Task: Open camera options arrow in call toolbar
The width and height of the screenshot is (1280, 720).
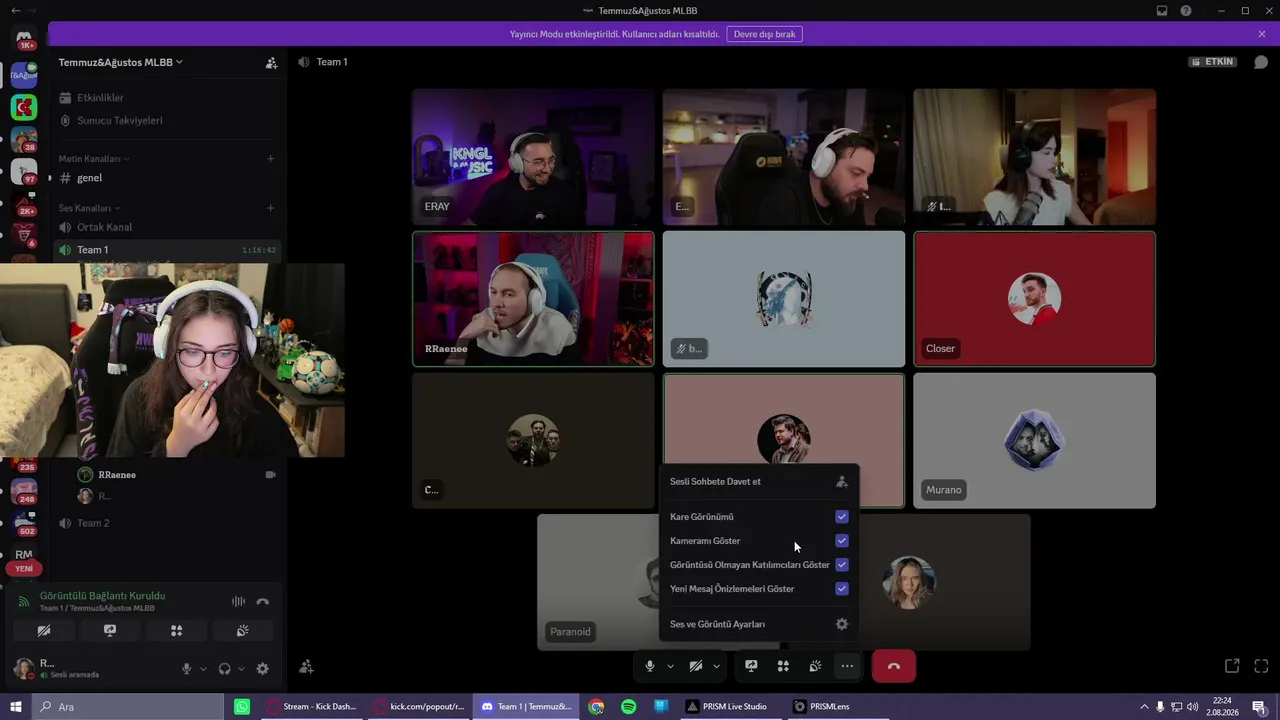Action: [716, 666]
